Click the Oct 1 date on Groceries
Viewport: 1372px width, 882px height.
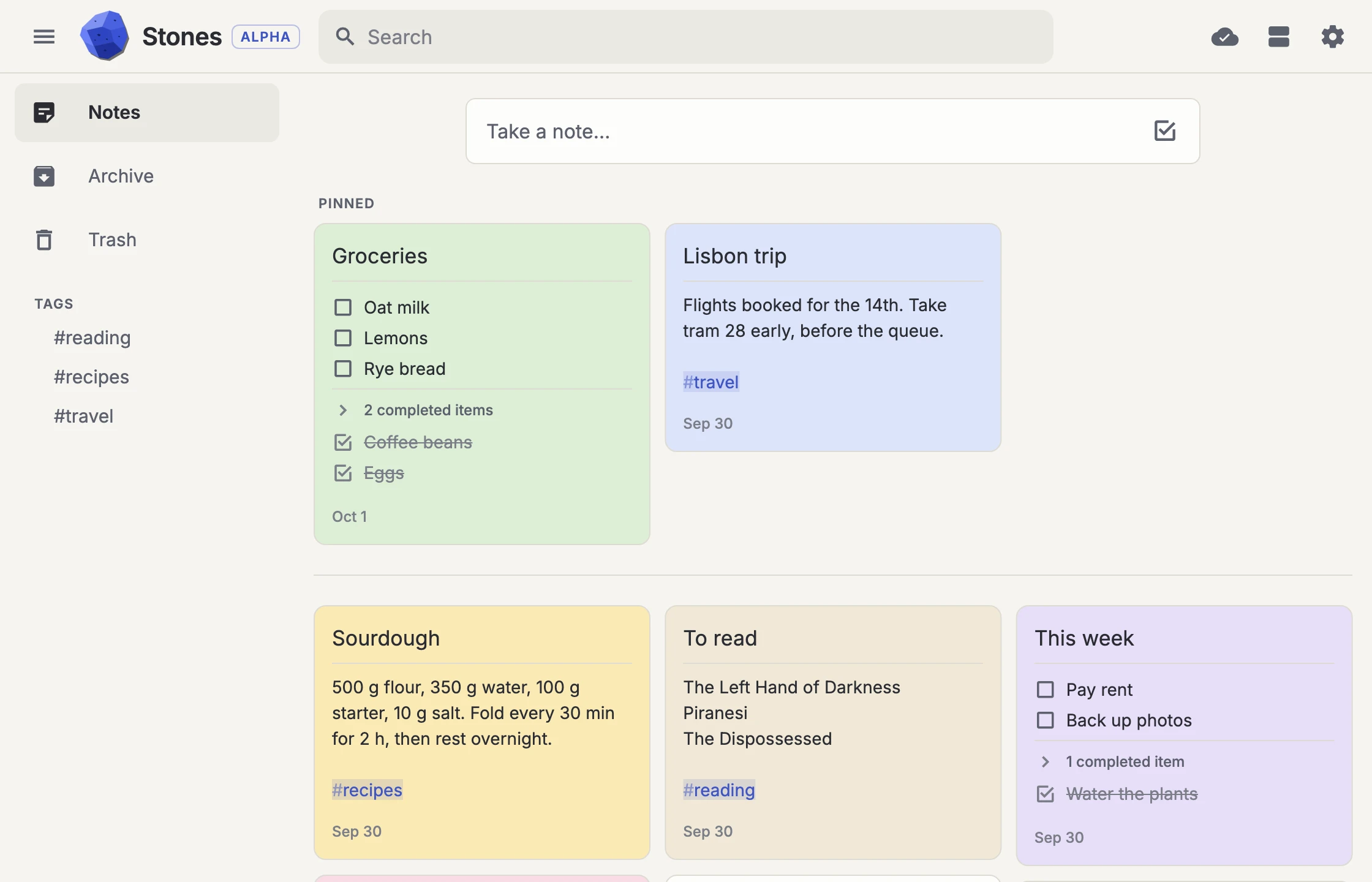(349, 517)
